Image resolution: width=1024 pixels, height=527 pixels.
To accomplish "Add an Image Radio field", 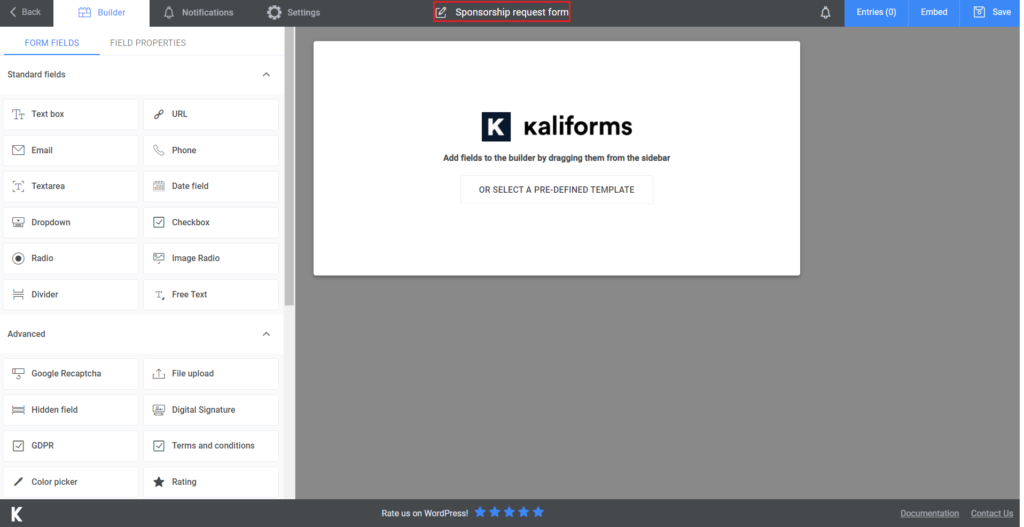I will [x=211, y=259].
